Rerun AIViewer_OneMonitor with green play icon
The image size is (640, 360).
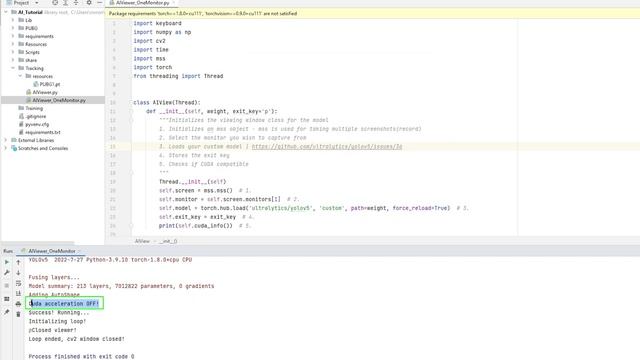7,262
